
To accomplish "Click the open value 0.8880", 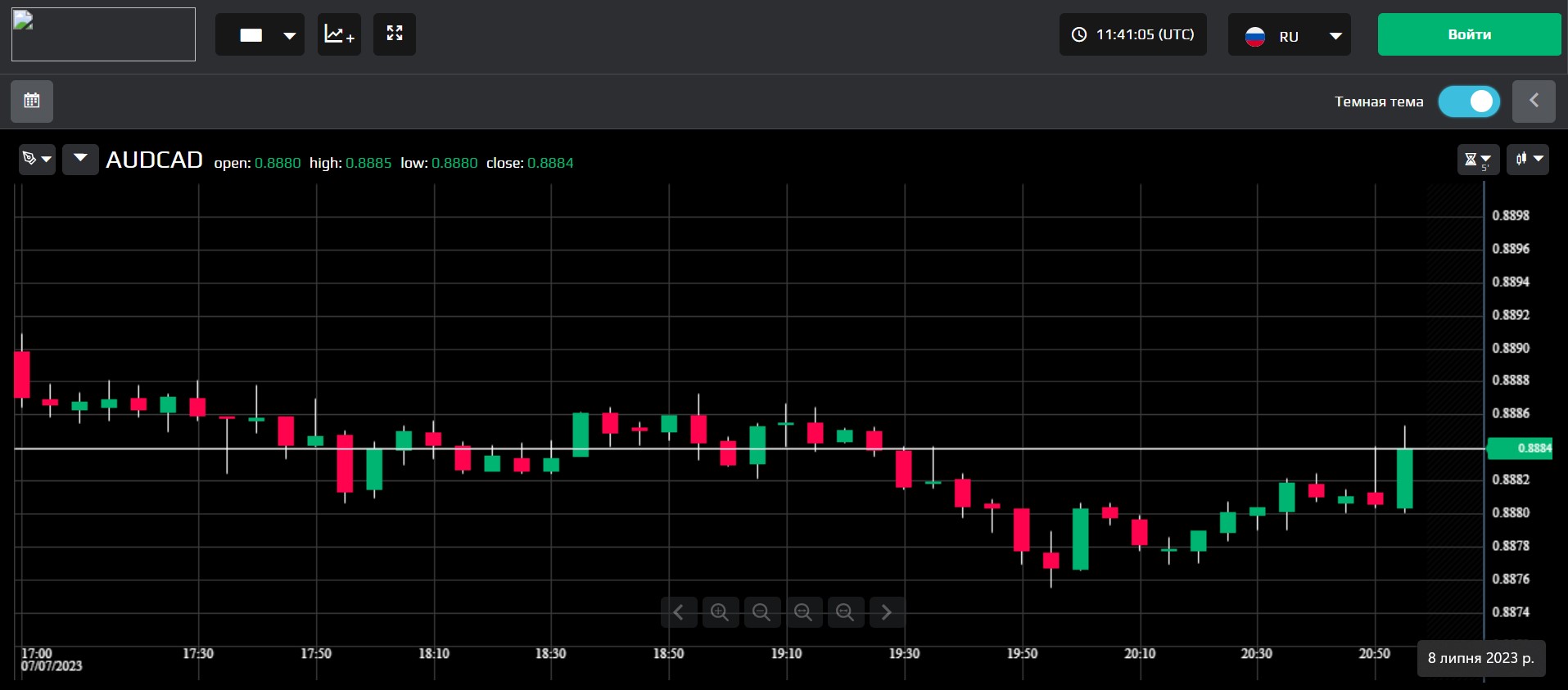I will click(278, 163).
